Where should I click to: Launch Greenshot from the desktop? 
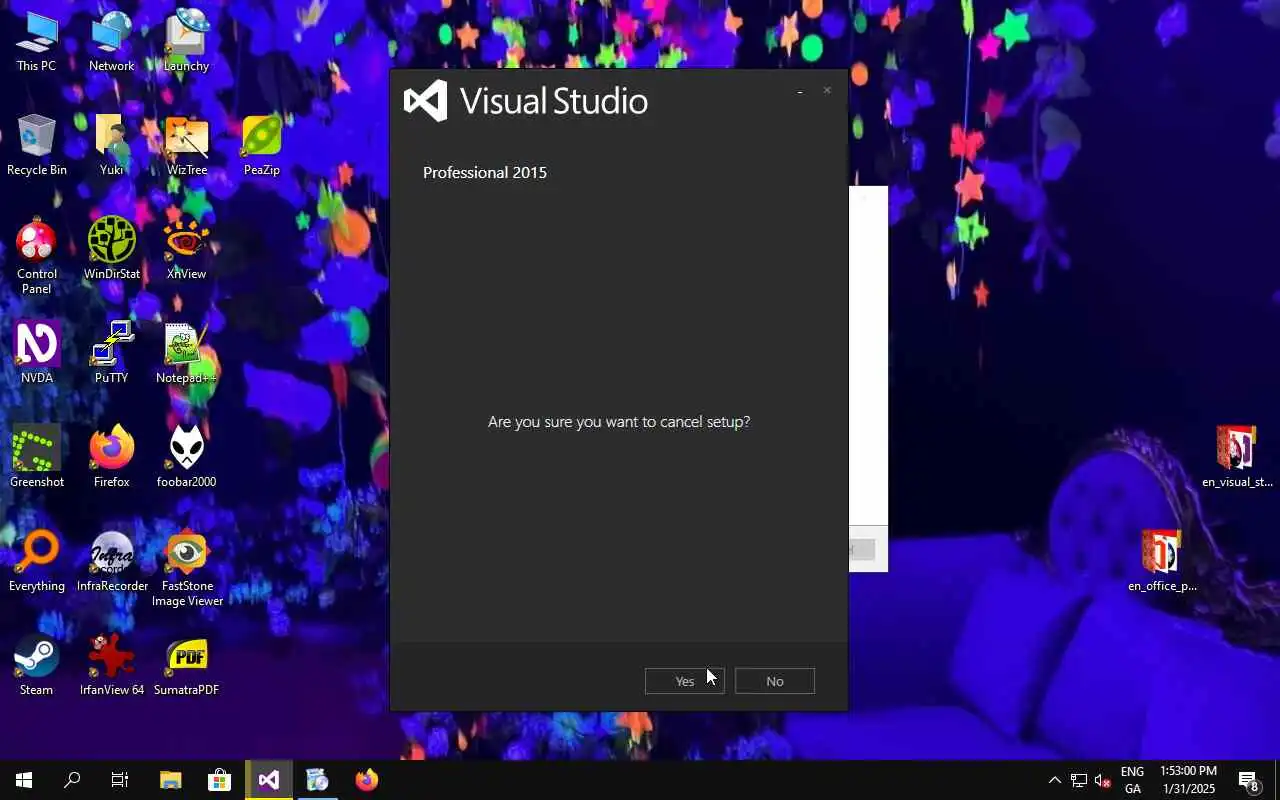pyautogui.click(x=37, y=458)
